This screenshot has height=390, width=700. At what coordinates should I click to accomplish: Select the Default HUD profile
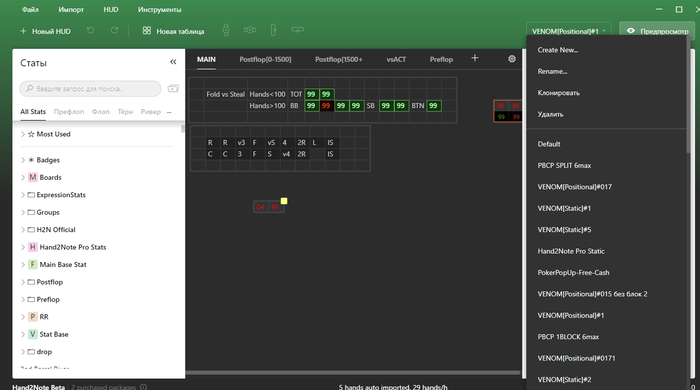[549, 144]
